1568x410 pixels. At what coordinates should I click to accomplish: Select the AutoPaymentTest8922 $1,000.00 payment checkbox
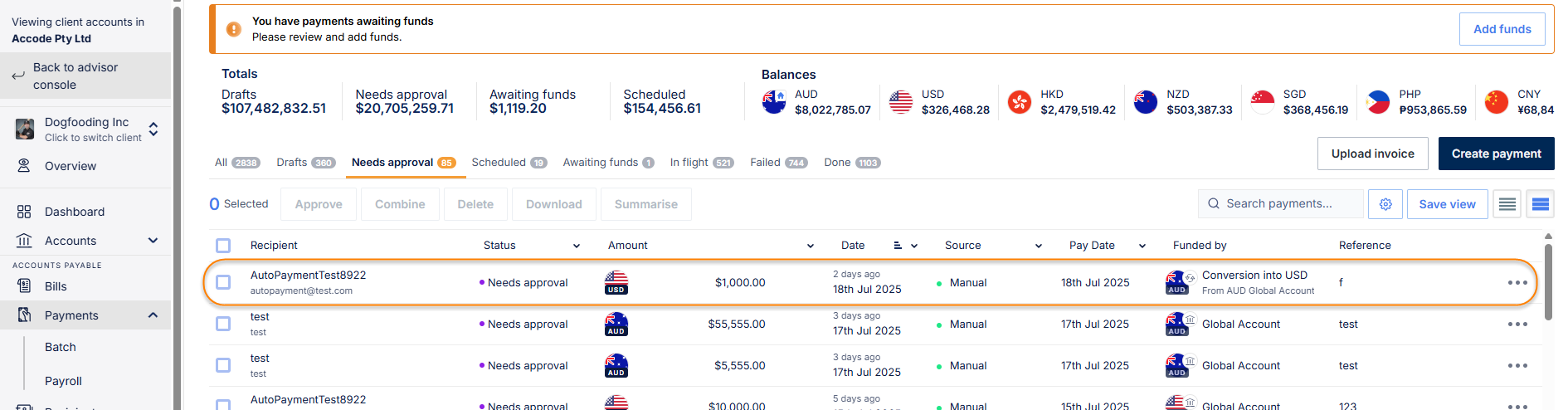tap(223, 283)
